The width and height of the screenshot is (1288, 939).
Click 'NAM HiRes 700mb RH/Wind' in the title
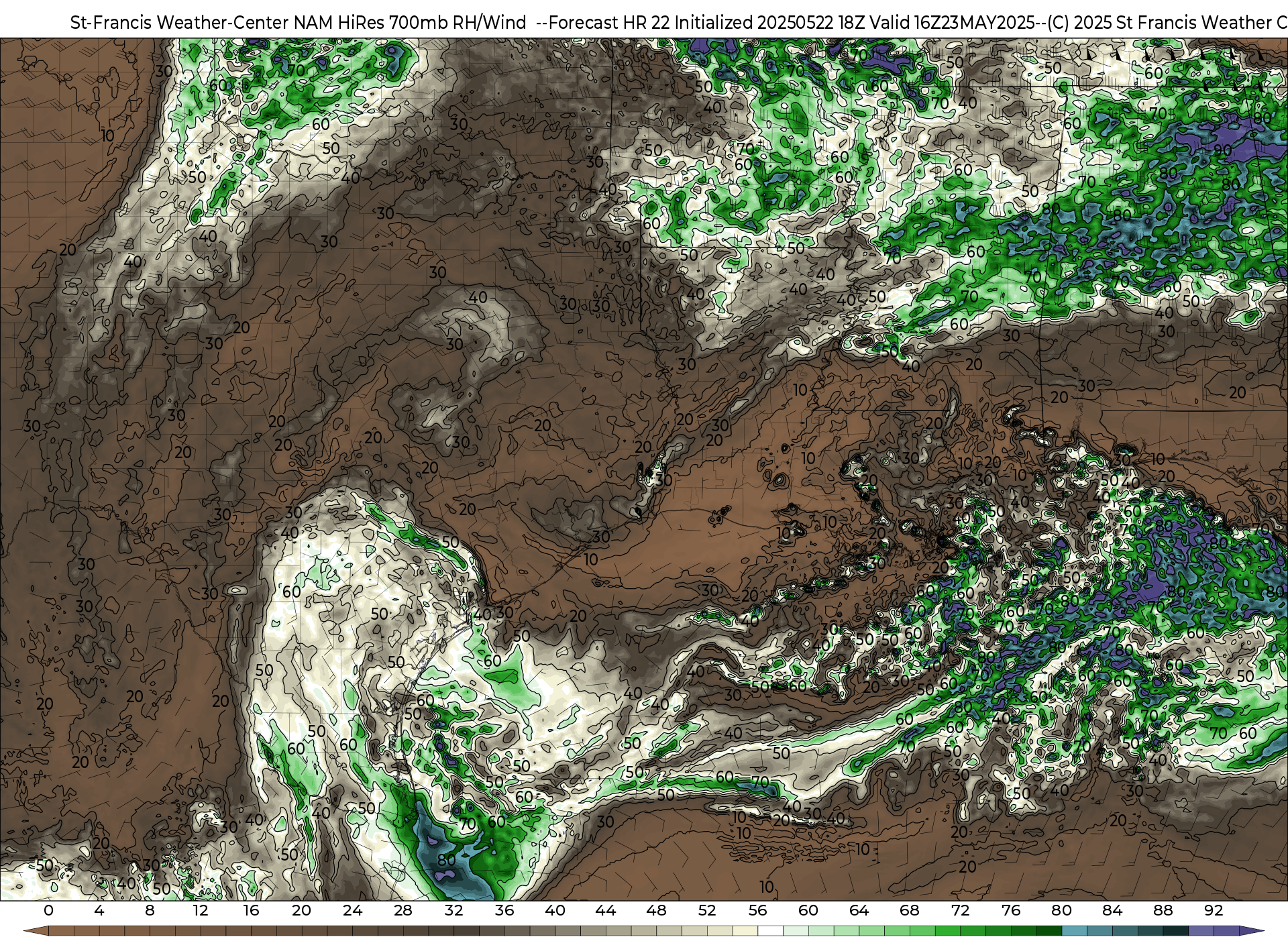tap(410, 22)
